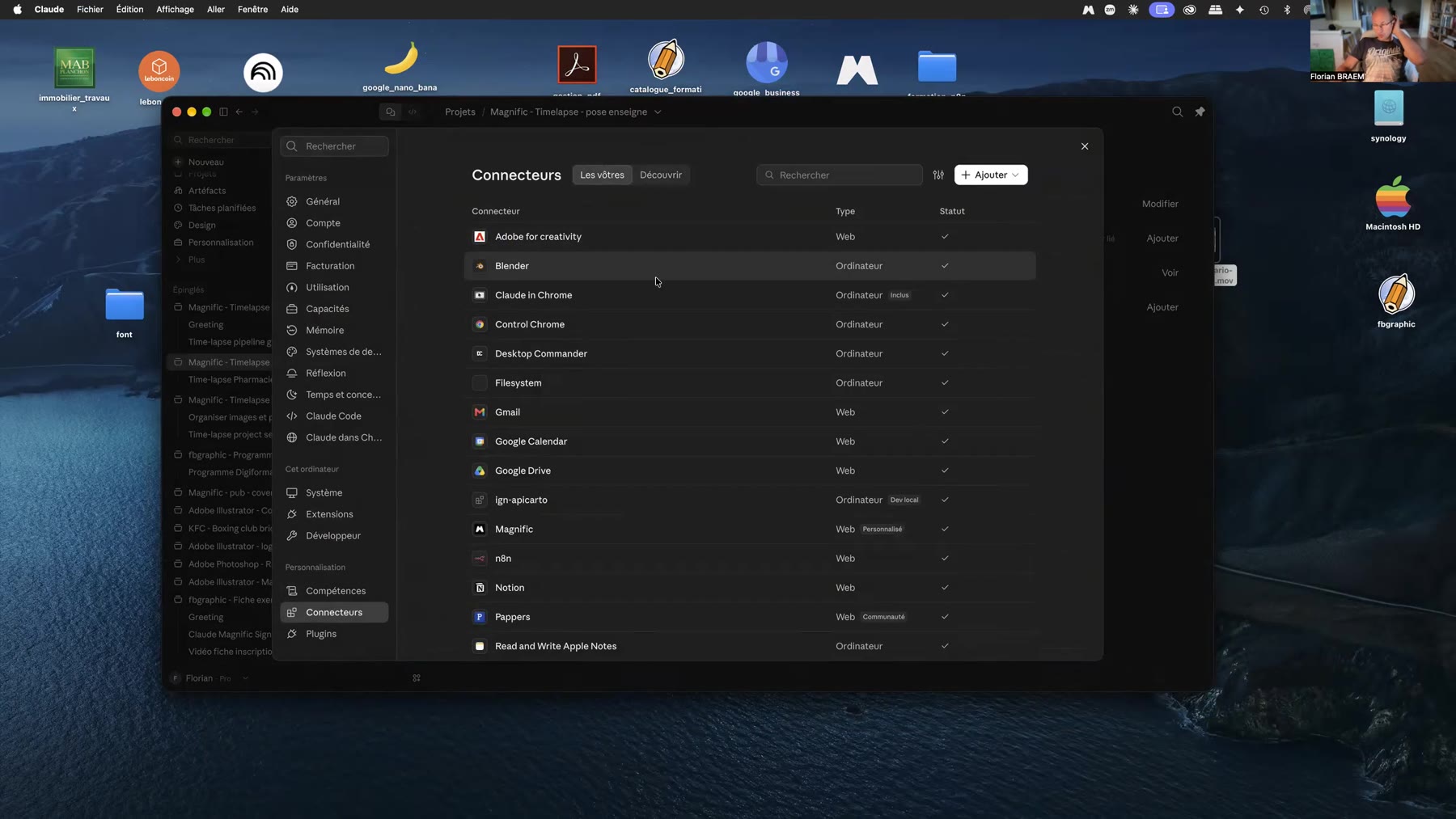Click the Control Chrome connector icon
Image resolution: width=1456 pixels, height=819 pixels.
pos(480,324)
